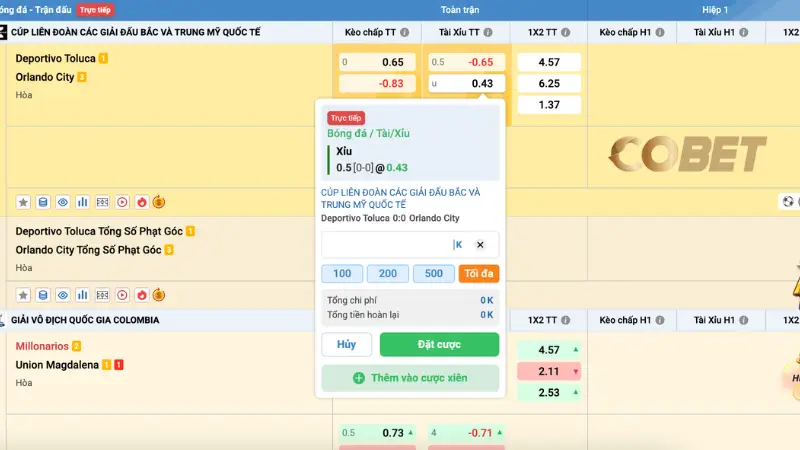Cancel the bet slip with Hủy
800x450 pixels.
click(346, 344)
